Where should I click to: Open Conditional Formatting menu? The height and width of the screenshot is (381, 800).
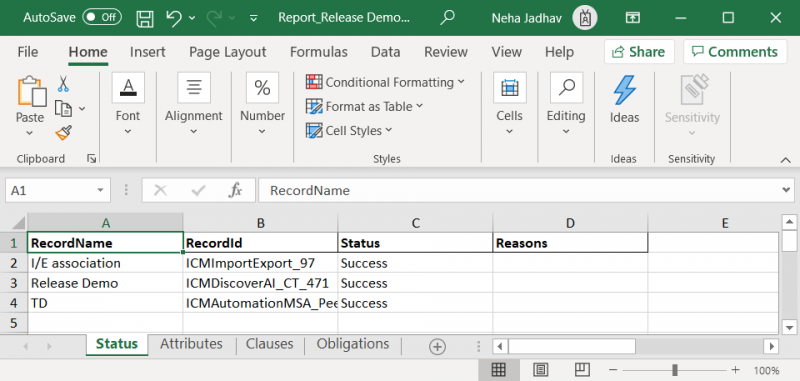tap(385, 82)
